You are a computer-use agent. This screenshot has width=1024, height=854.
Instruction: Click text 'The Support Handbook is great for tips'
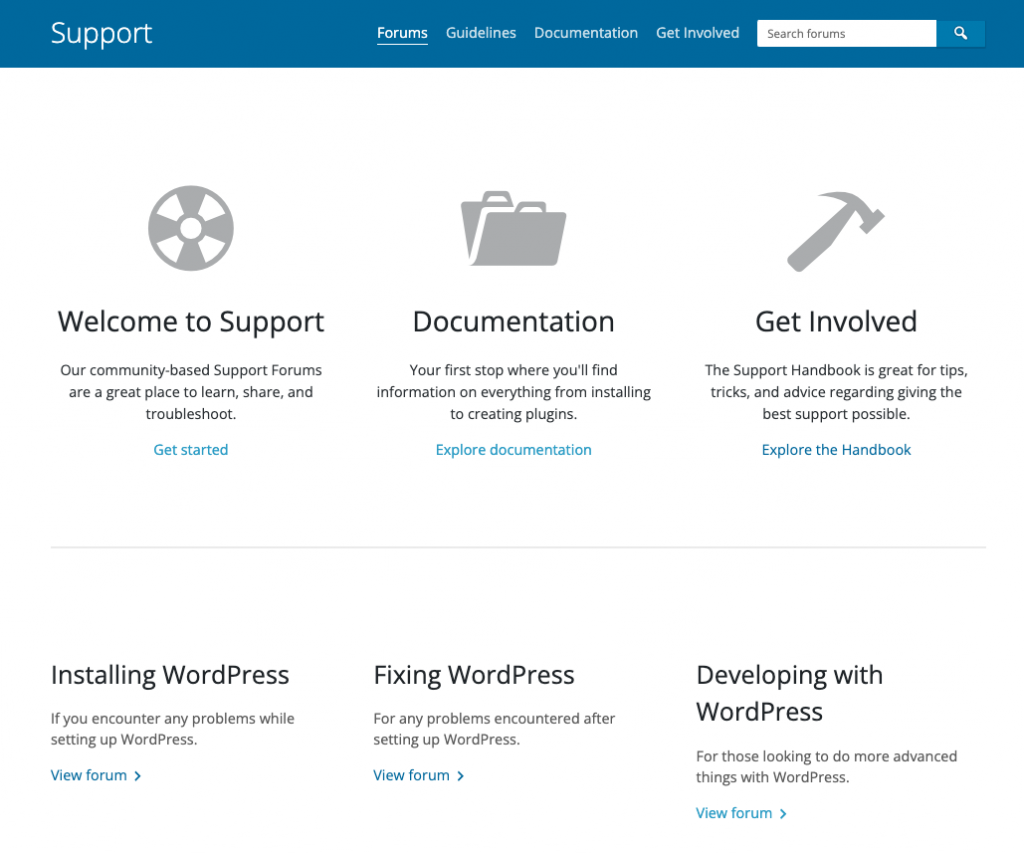click(835, 370)
